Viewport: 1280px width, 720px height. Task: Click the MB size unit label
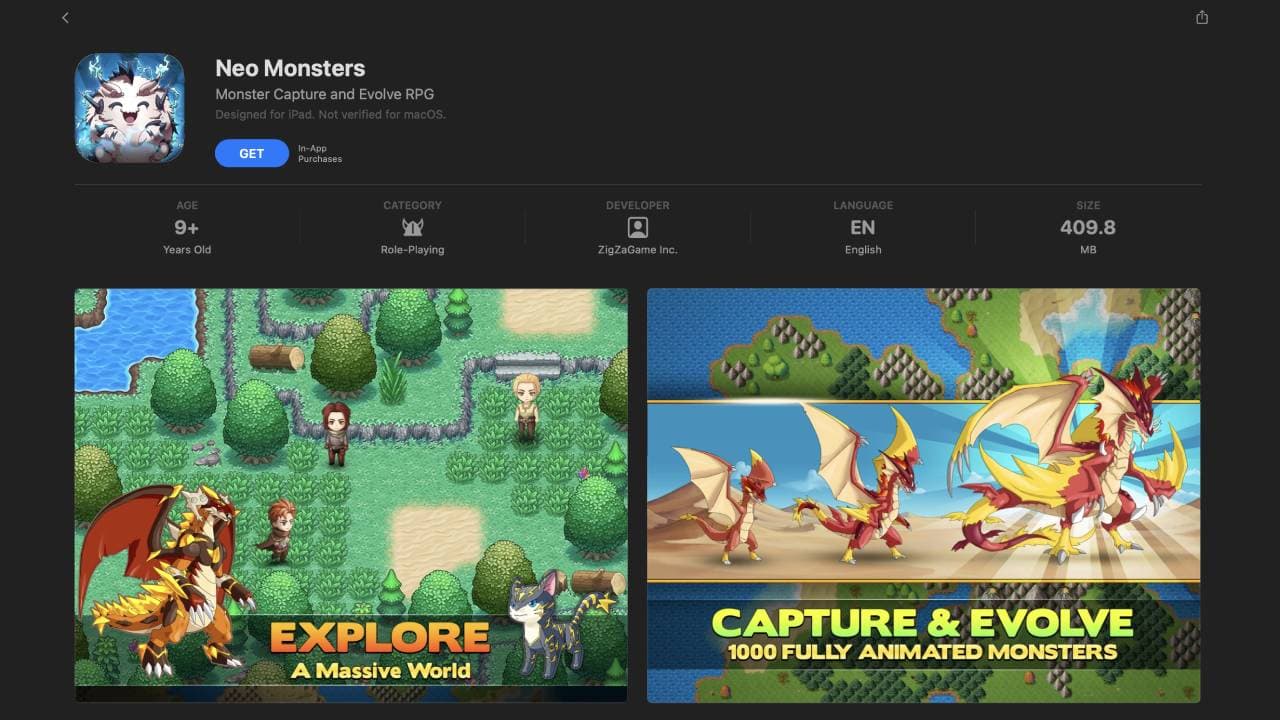click(x=1088, y=250)
